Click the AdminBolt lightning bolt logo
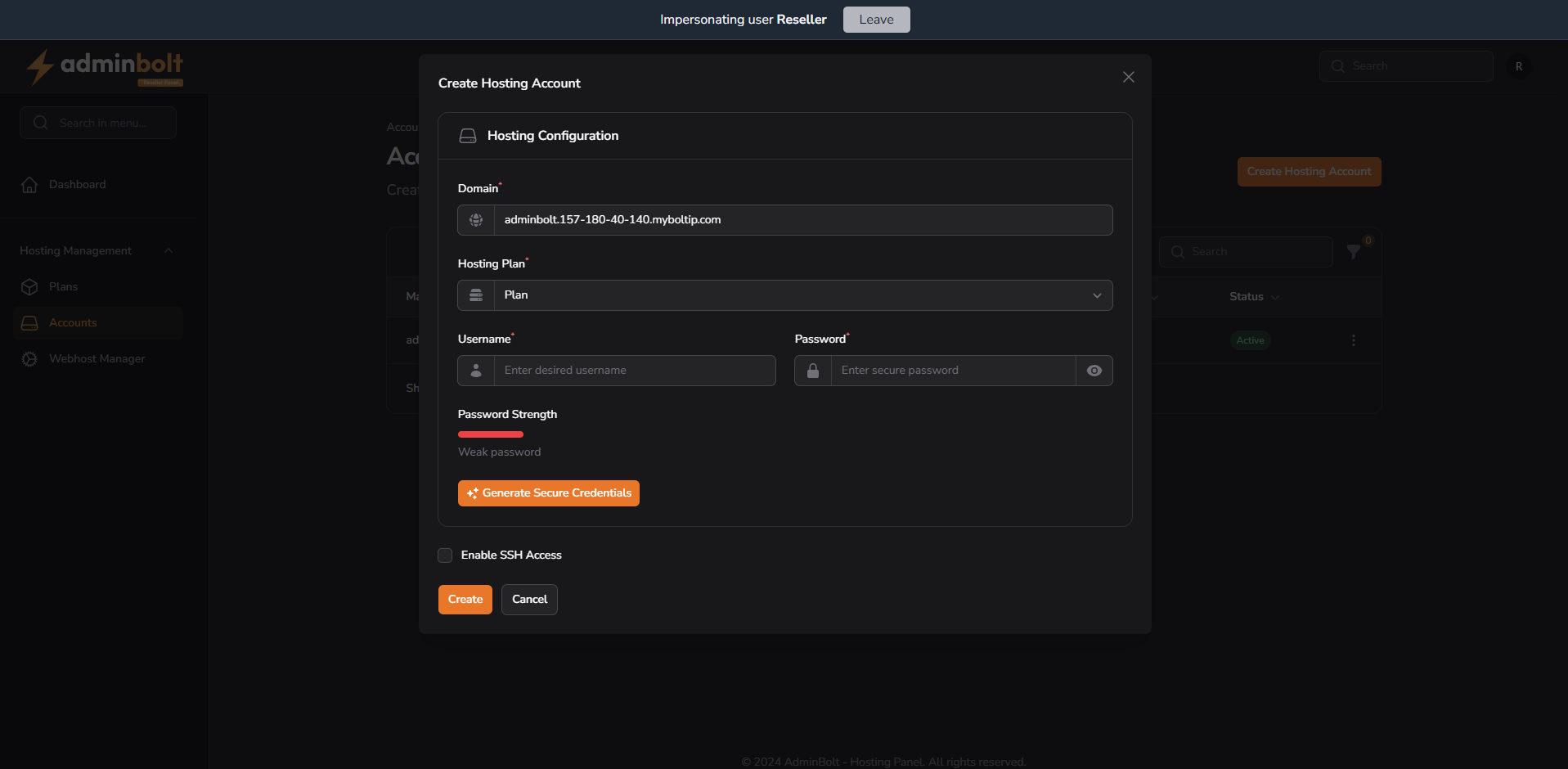This screenshot has height=769, width=1568. (39, 68)
